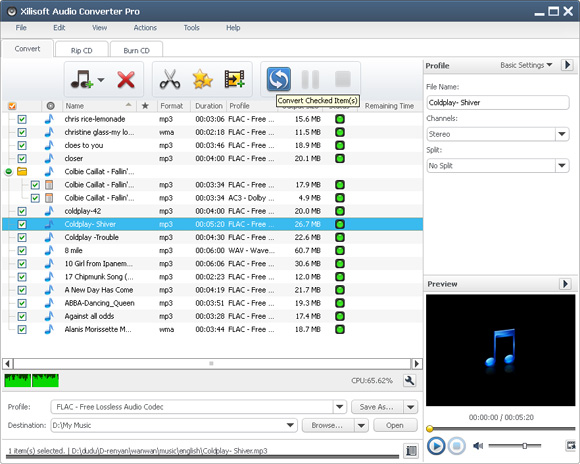Open the File menu
Screen dimensions: 580x464
click(21, 28)
